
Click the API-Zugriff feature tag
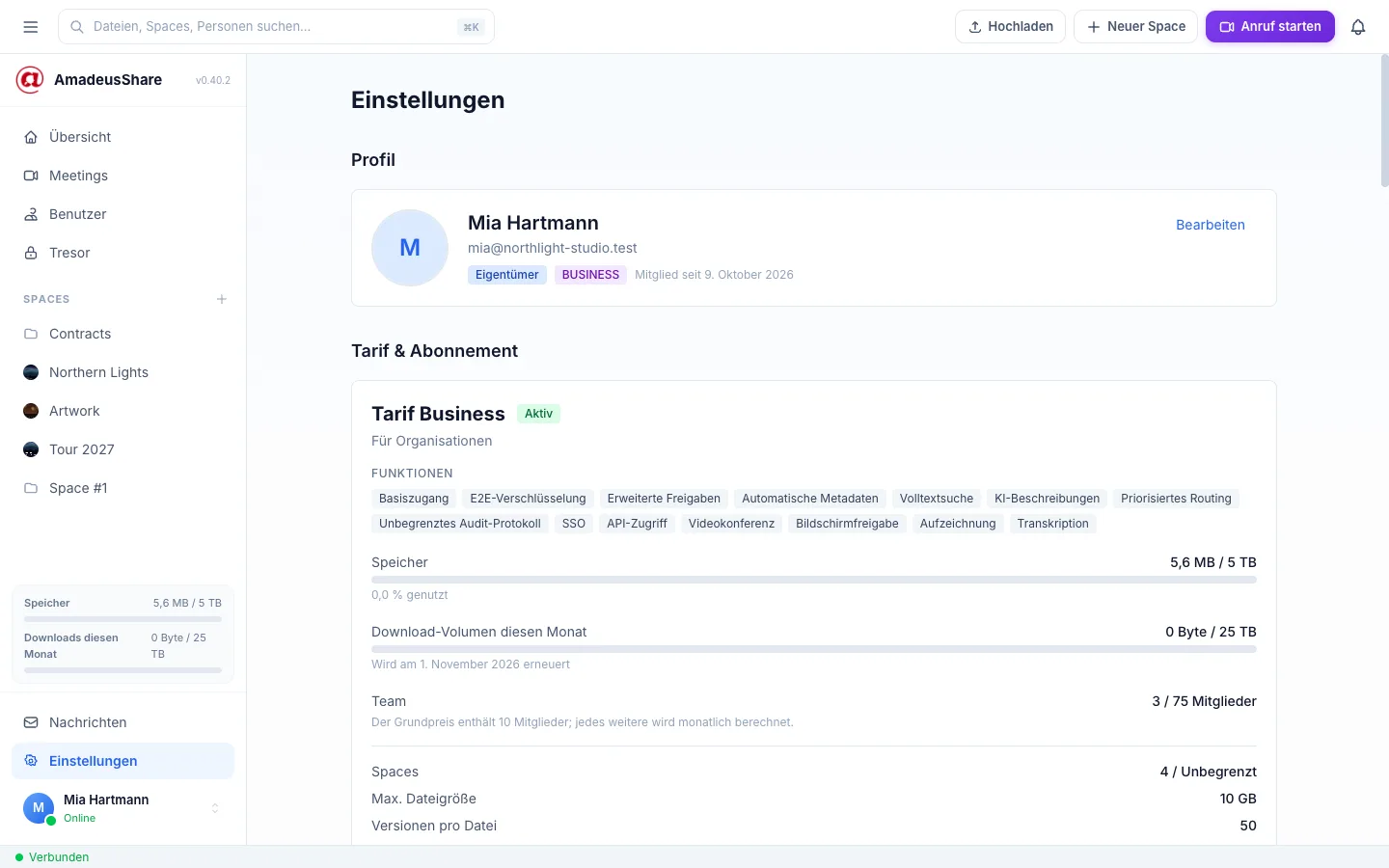(x=637, y=524)
